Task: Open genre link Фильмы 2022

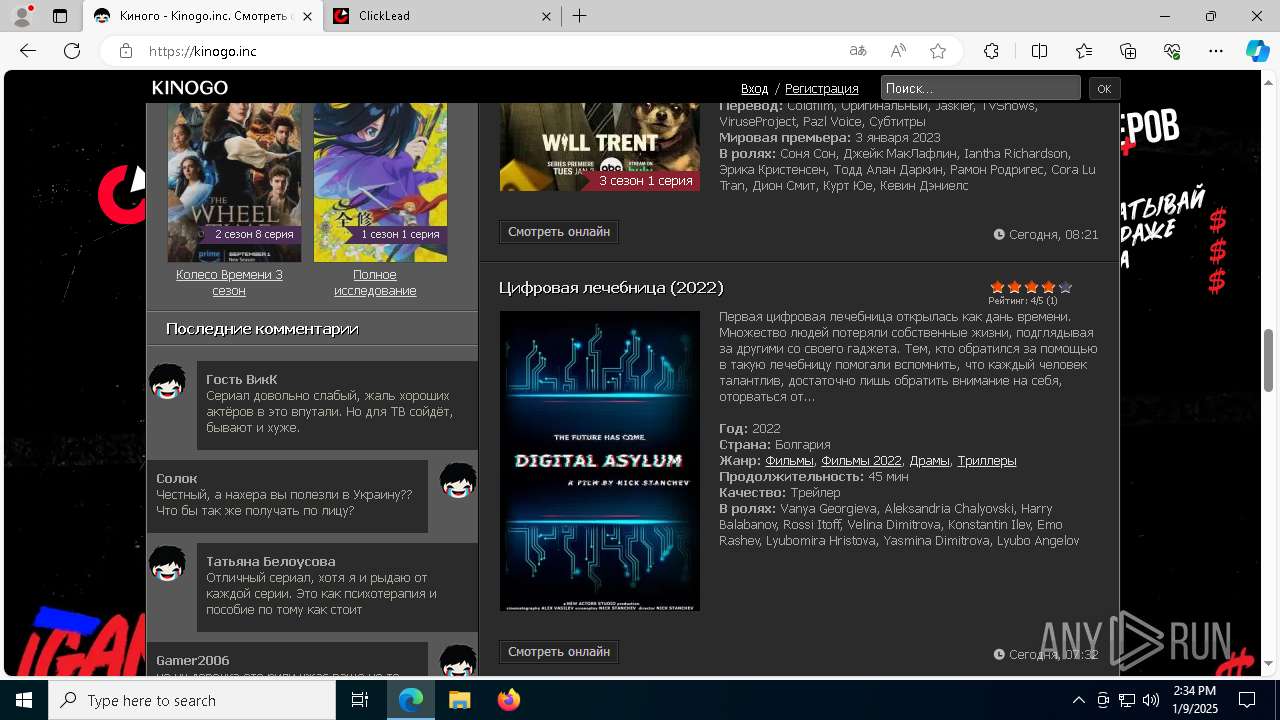Action: tap(861, 461)
